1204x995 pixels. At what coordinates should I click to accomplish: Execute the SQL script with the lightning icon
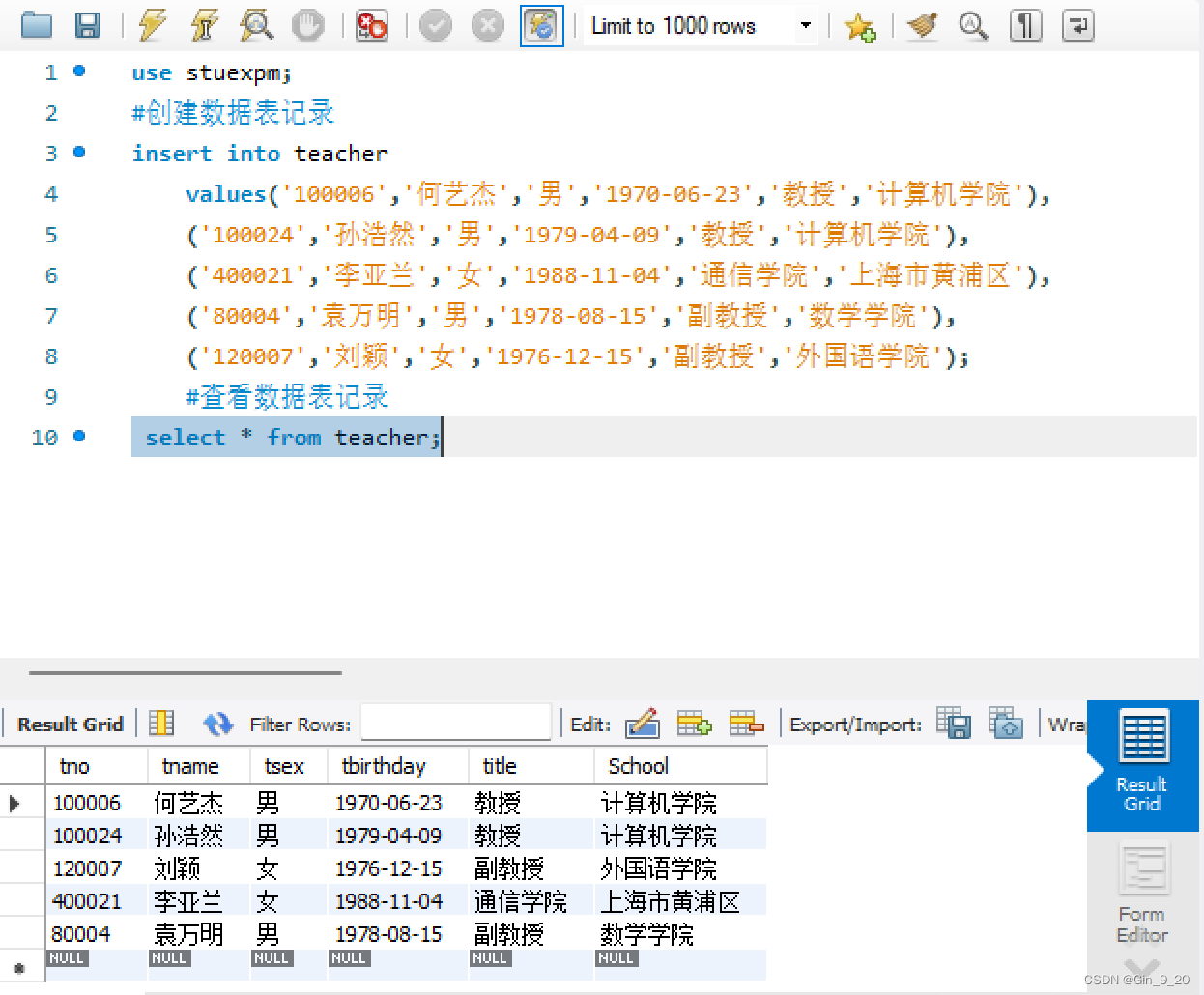pyautogui.click(x=153, y=26)
